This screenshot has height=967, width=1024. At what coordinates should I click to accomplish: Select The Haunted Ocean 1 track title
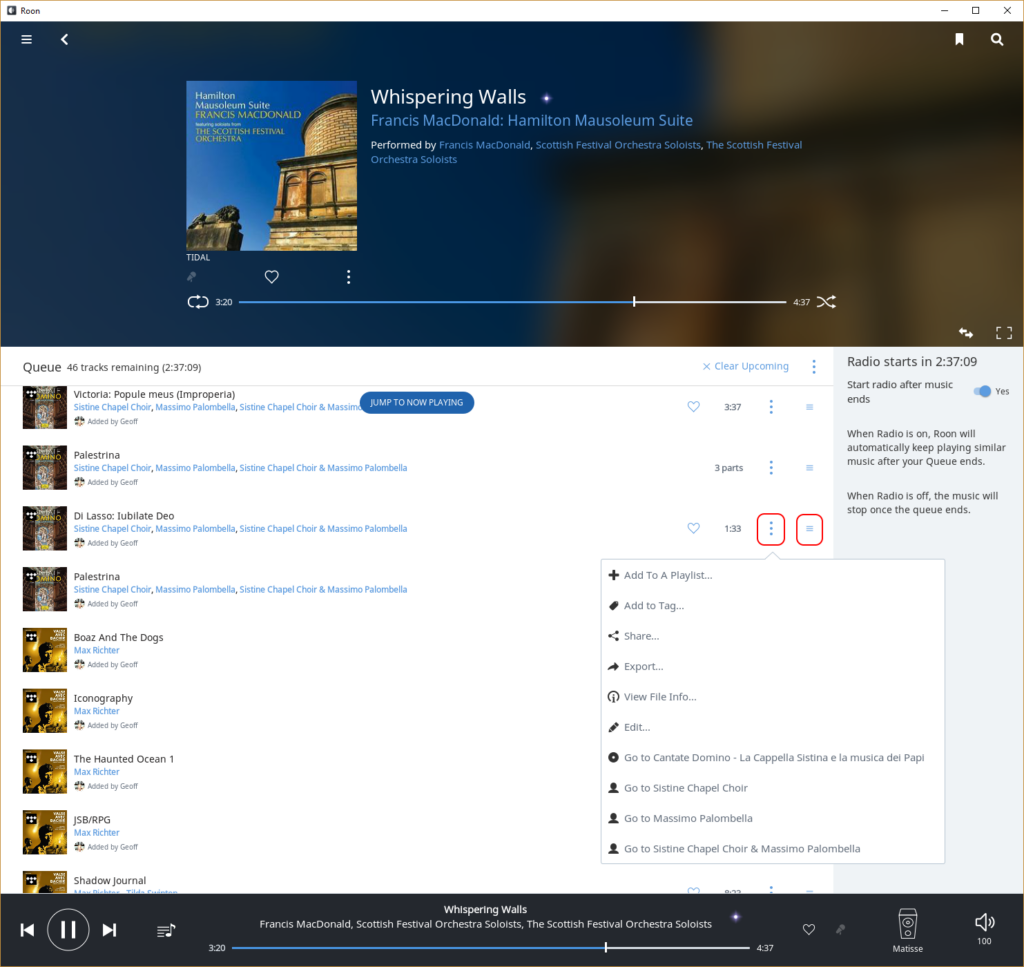[x=123, y=759]
